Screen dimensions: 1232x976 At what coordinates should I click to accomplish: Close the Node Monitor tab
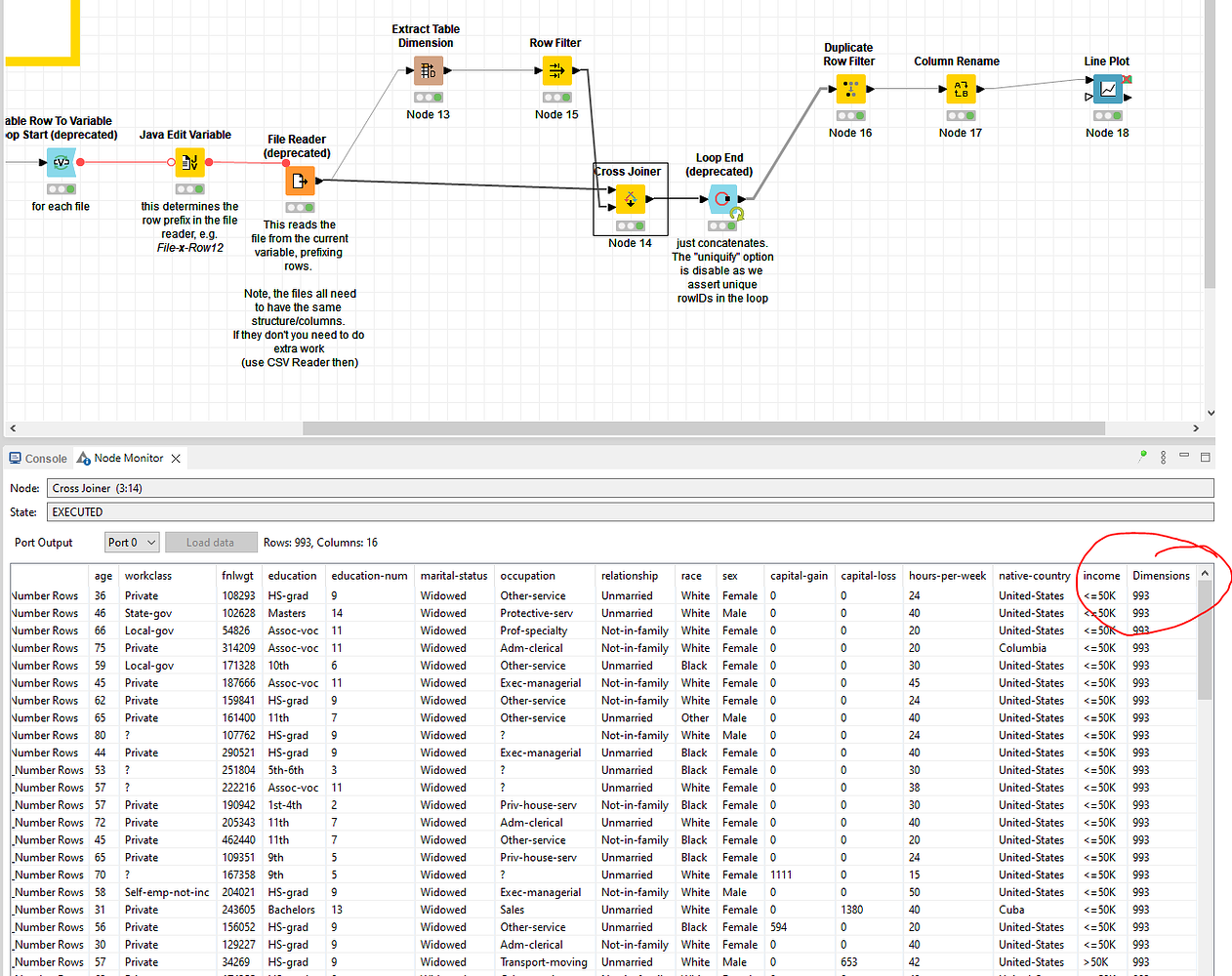click(176, 458)
